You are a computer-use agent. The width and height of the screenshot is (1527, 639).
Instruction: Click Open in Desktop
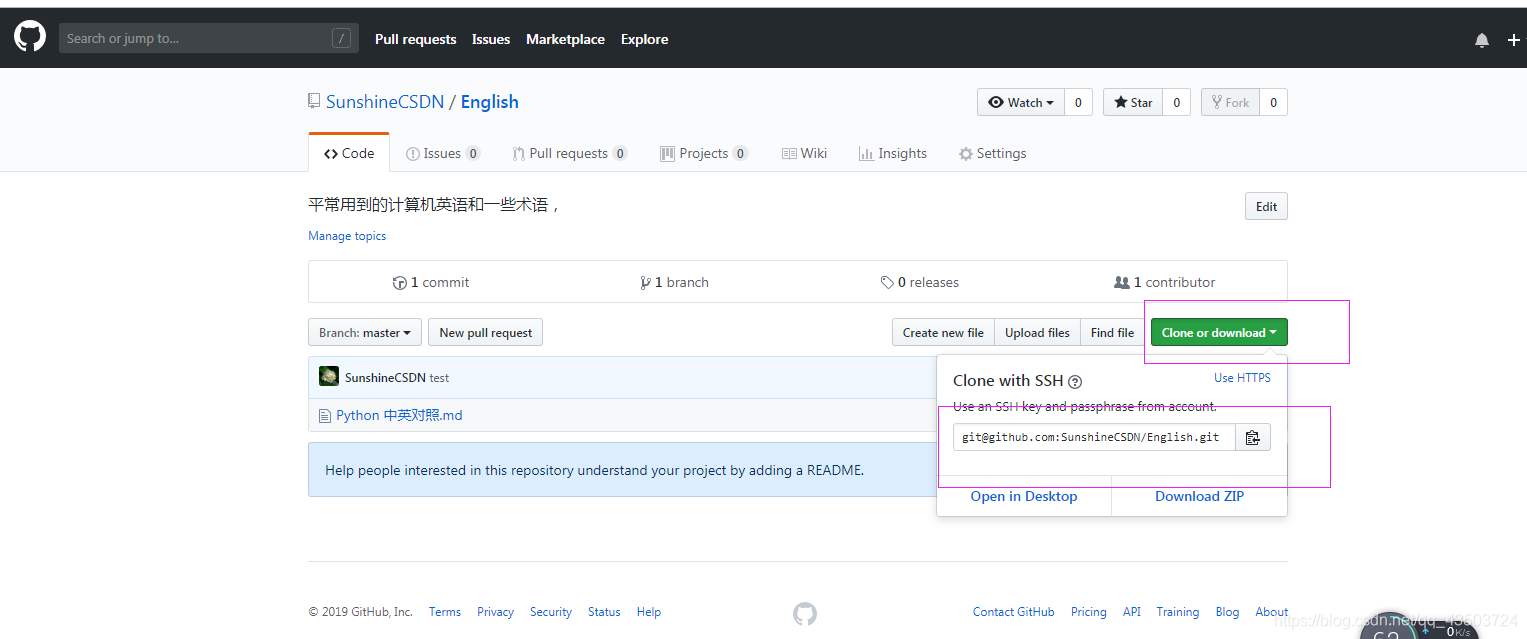1024,496
